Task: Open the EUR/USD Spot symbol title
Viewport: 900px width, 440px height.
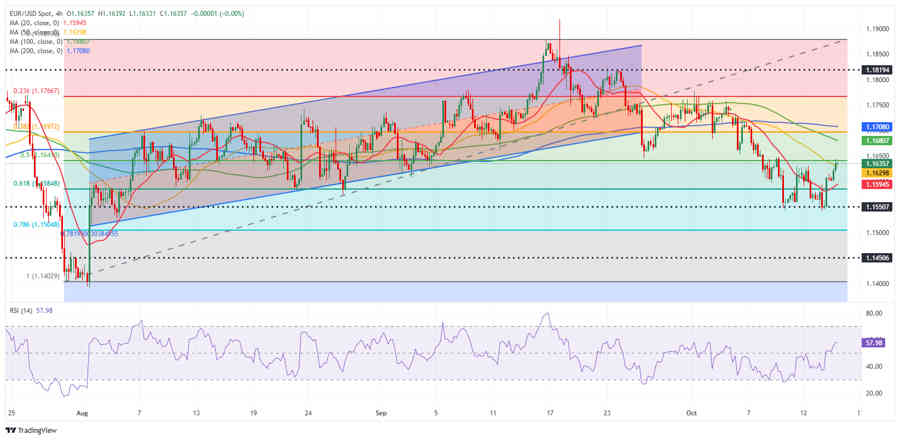Action: click(x=31, y=9)
